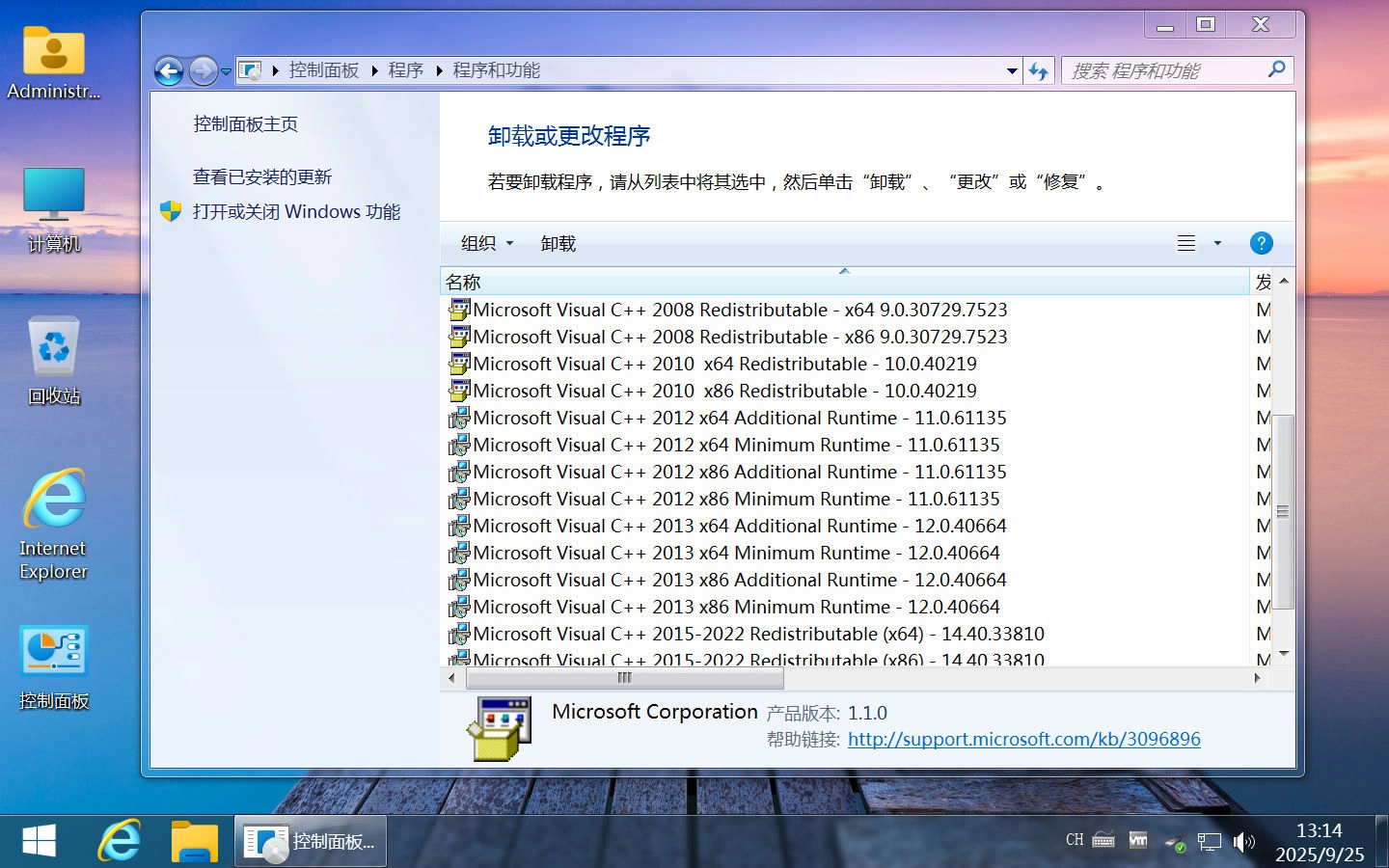Open the VMware tray icon
This screenshot has height=868, width=1389.
1138,841
